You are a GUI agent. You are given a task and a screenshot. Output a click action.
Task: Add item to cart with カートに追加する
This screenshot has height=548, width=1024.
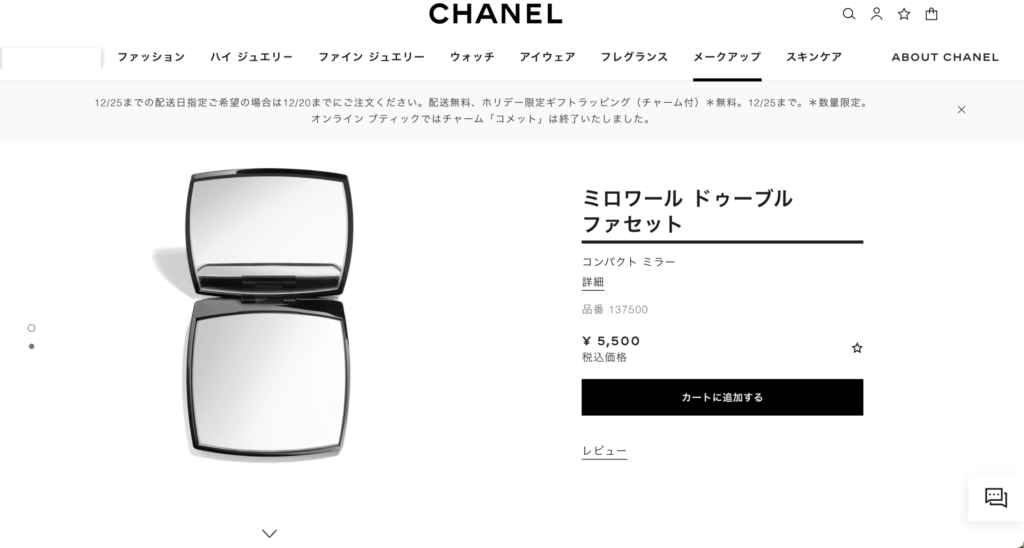tap(722, 397)
